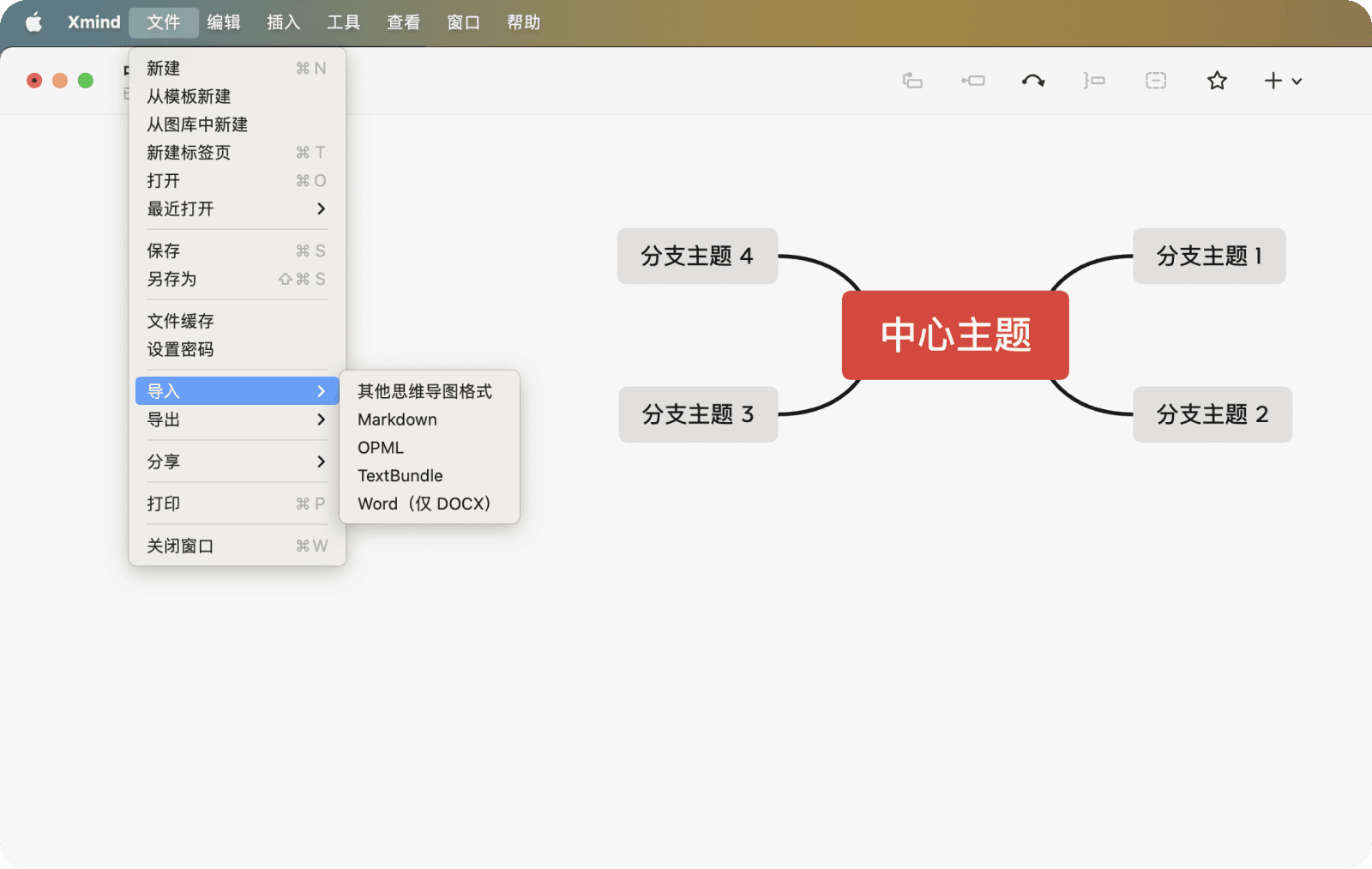The image size is (1372, 869).
Task: Open the 查看 menu
Action: [x=402, y=21]
